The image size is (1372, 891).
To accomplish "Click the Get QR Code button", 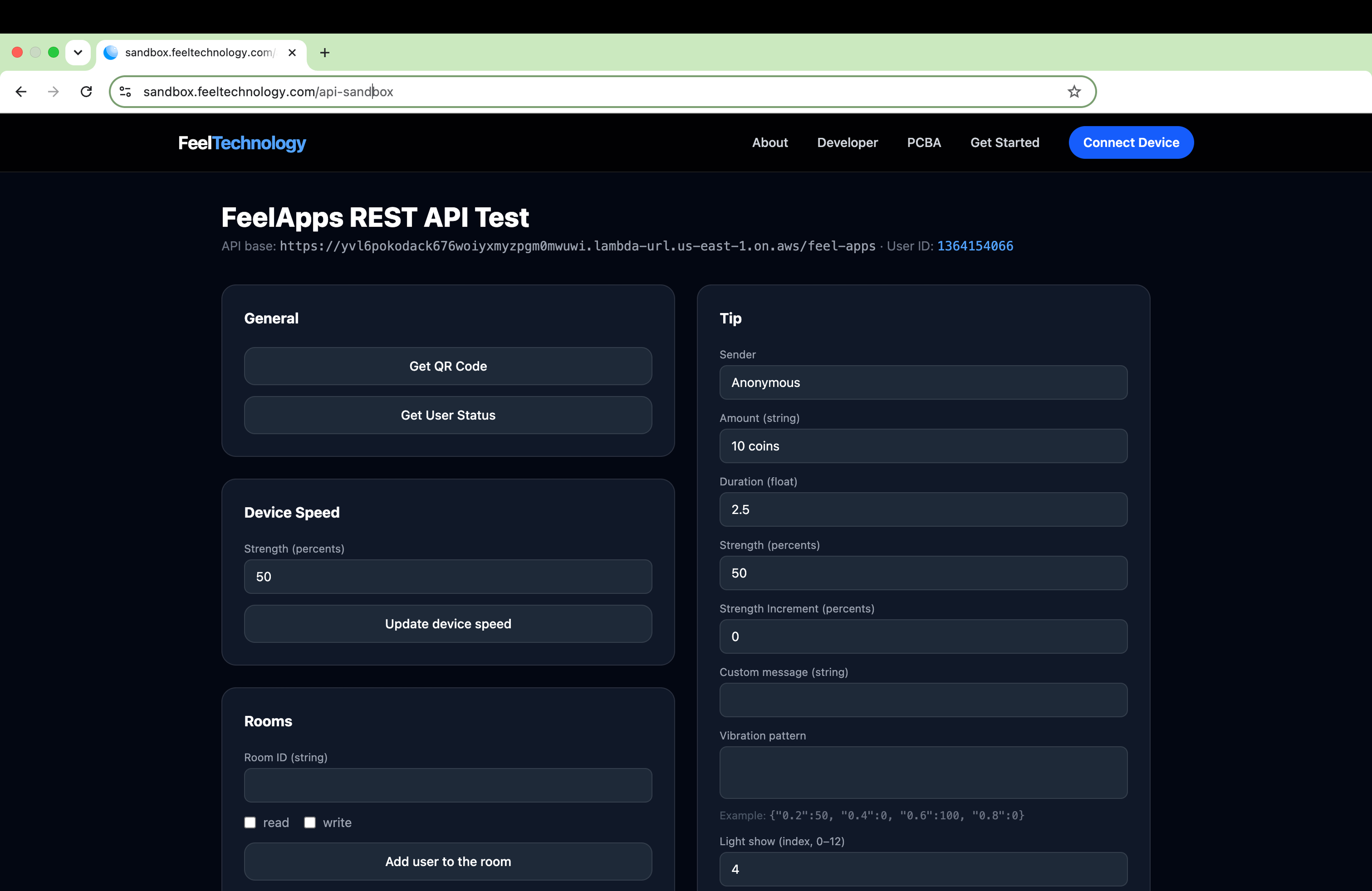I will point(448,366).
